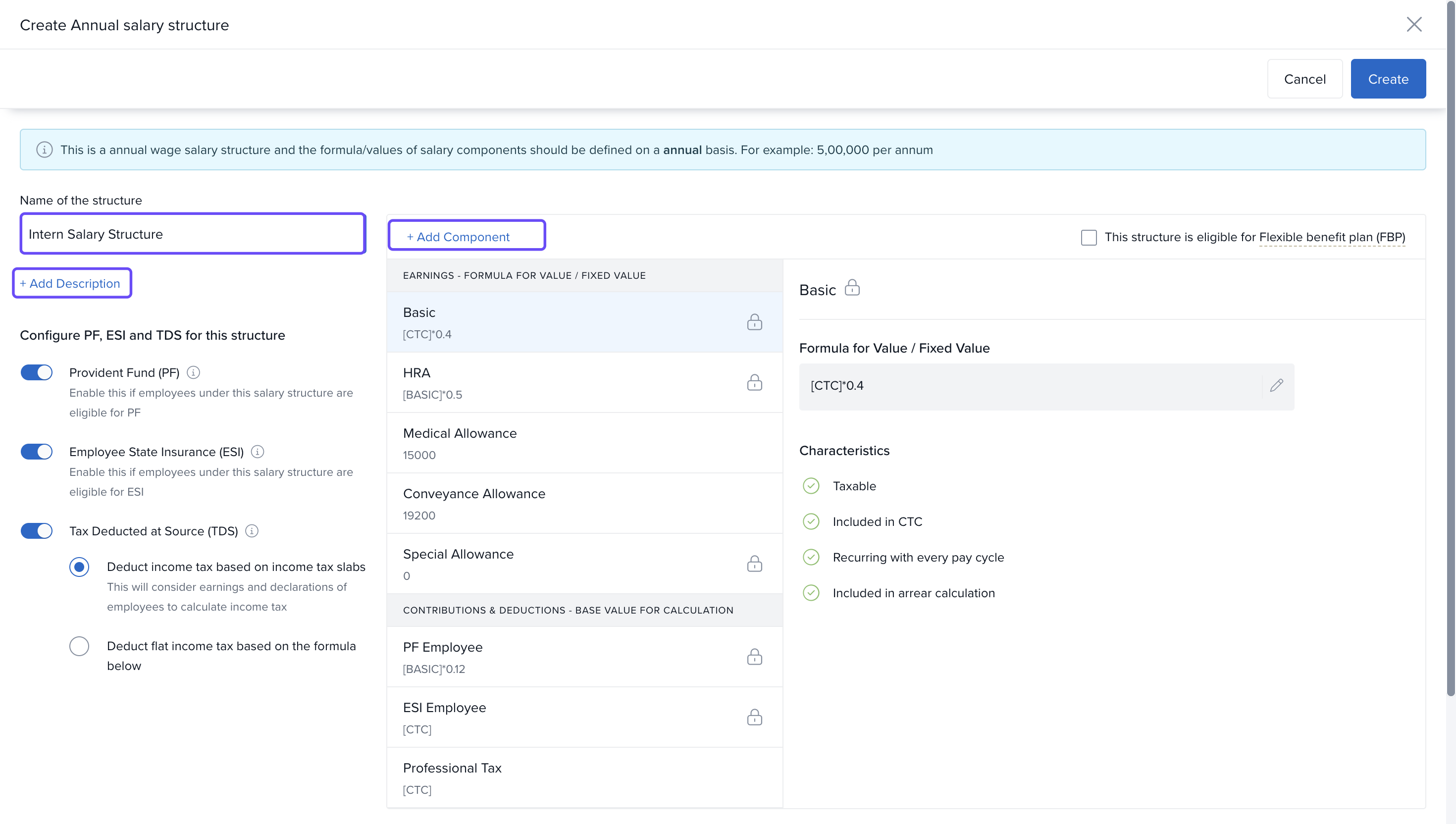
Task: Click the lock icon on PF Employee row
Action: [x=754, y=657]
